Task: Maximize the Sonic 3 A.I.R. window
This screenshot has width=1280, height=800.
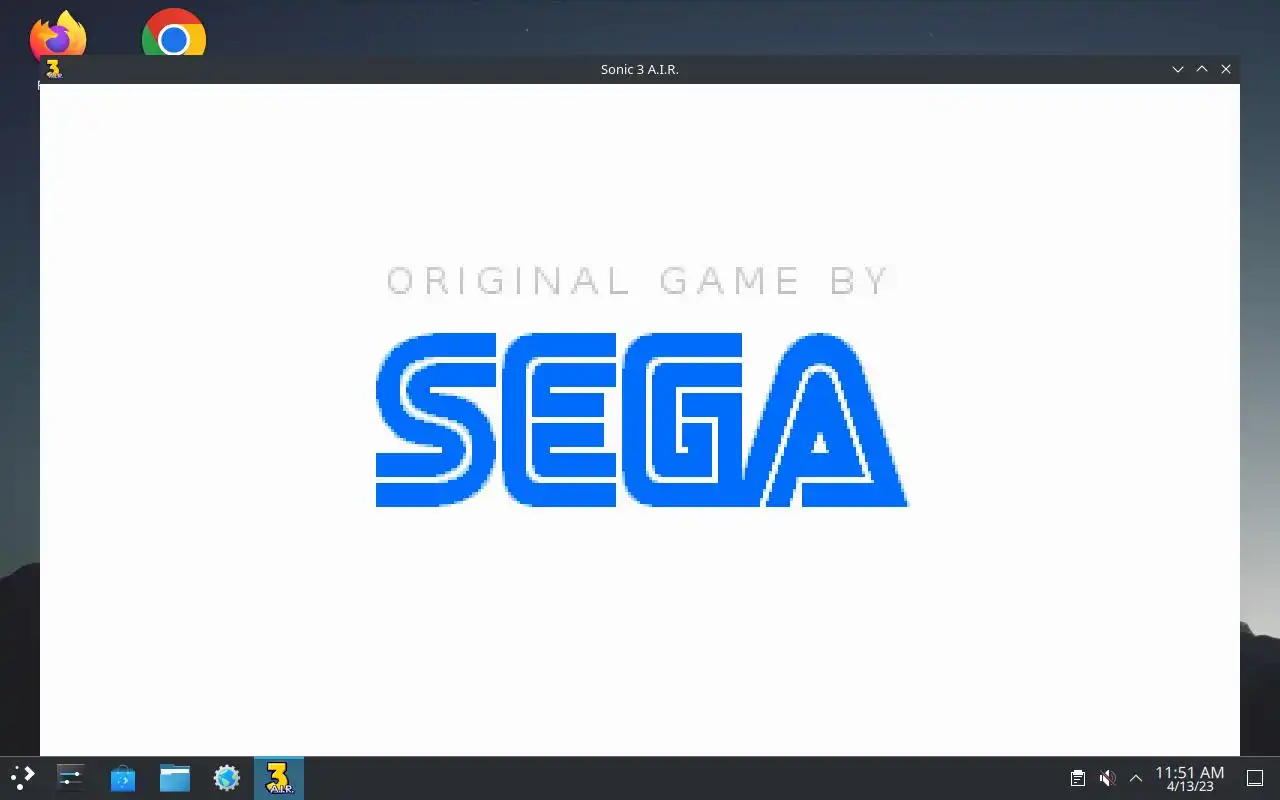Action: pos(1202,69)
